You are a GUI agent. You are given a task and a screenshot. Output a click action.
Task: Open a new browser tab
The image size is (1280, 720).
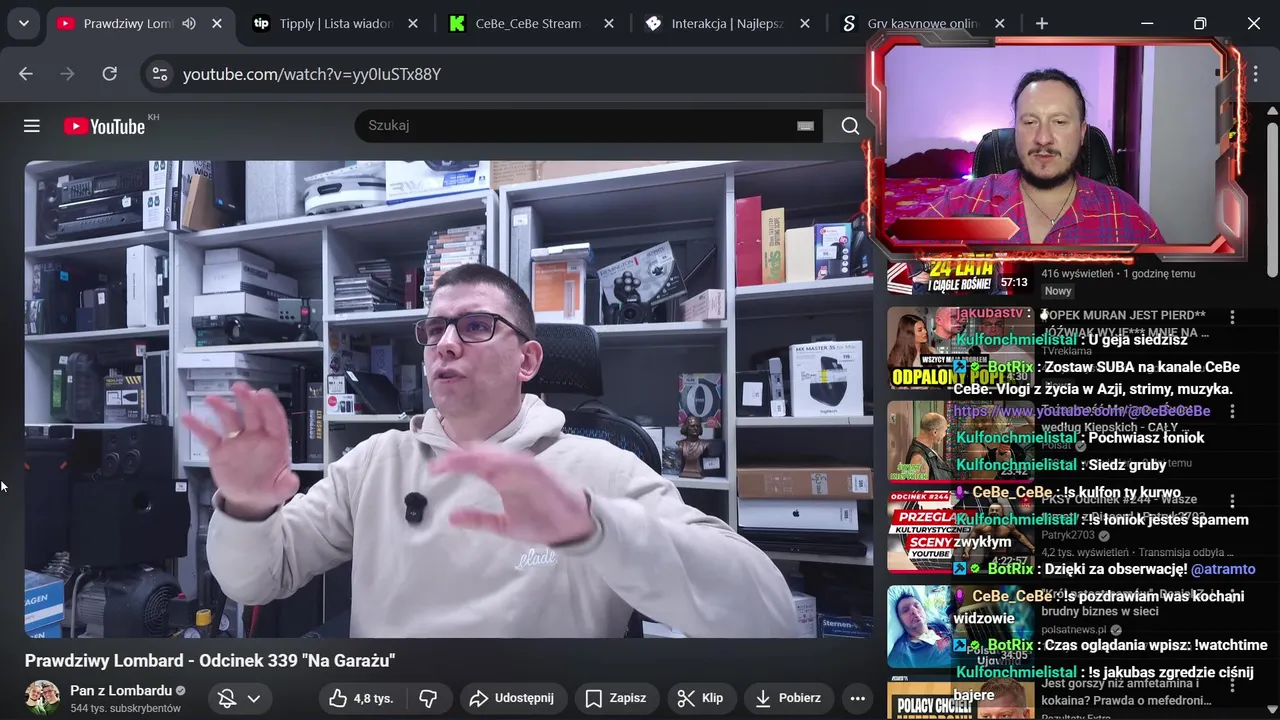[1042, 23]
